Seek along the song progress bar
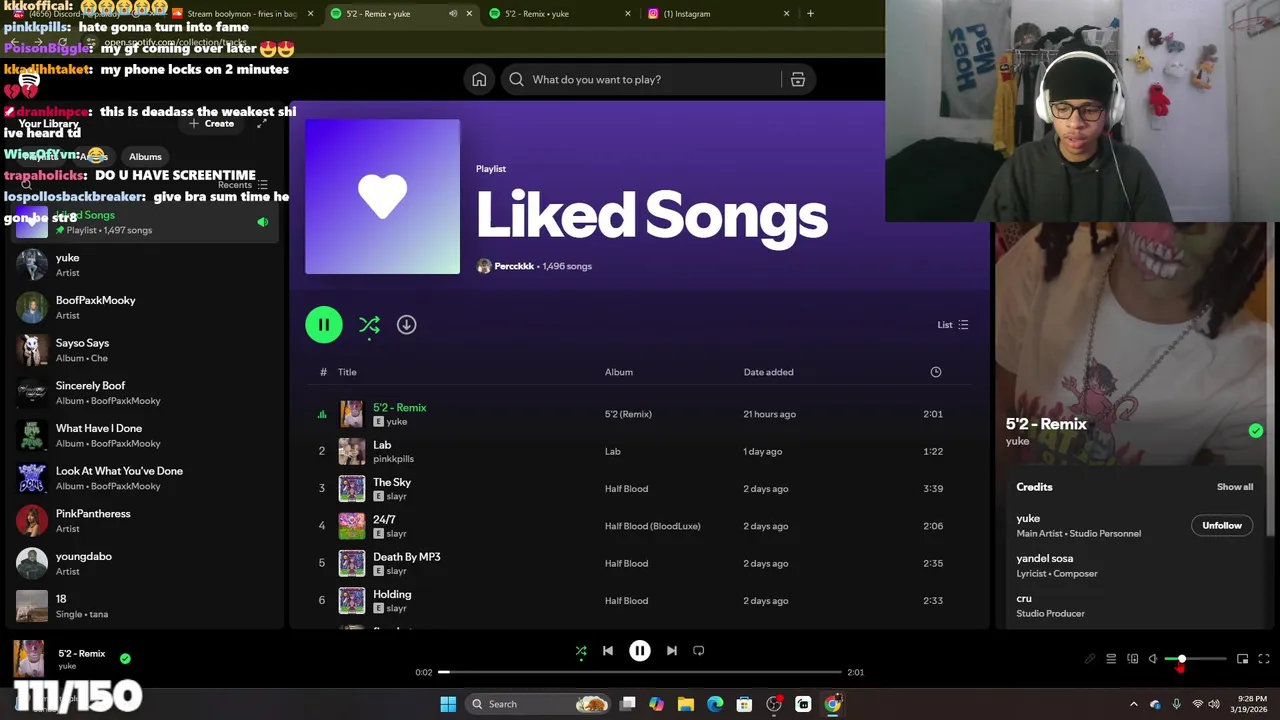 pyautogui.click(x=640, y=672)
